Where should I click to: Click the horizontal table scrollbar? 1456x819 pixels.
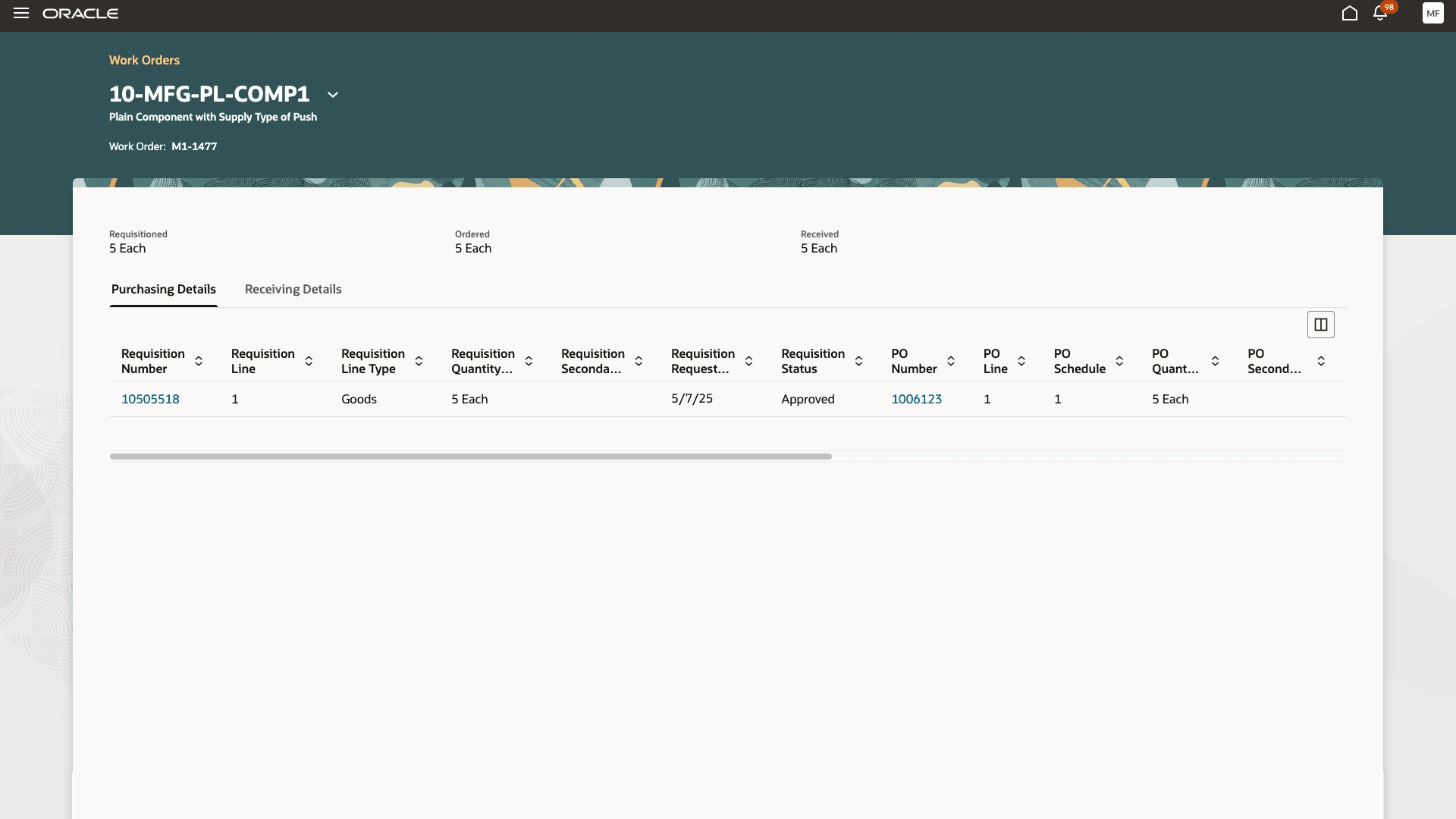coord(470,457)
